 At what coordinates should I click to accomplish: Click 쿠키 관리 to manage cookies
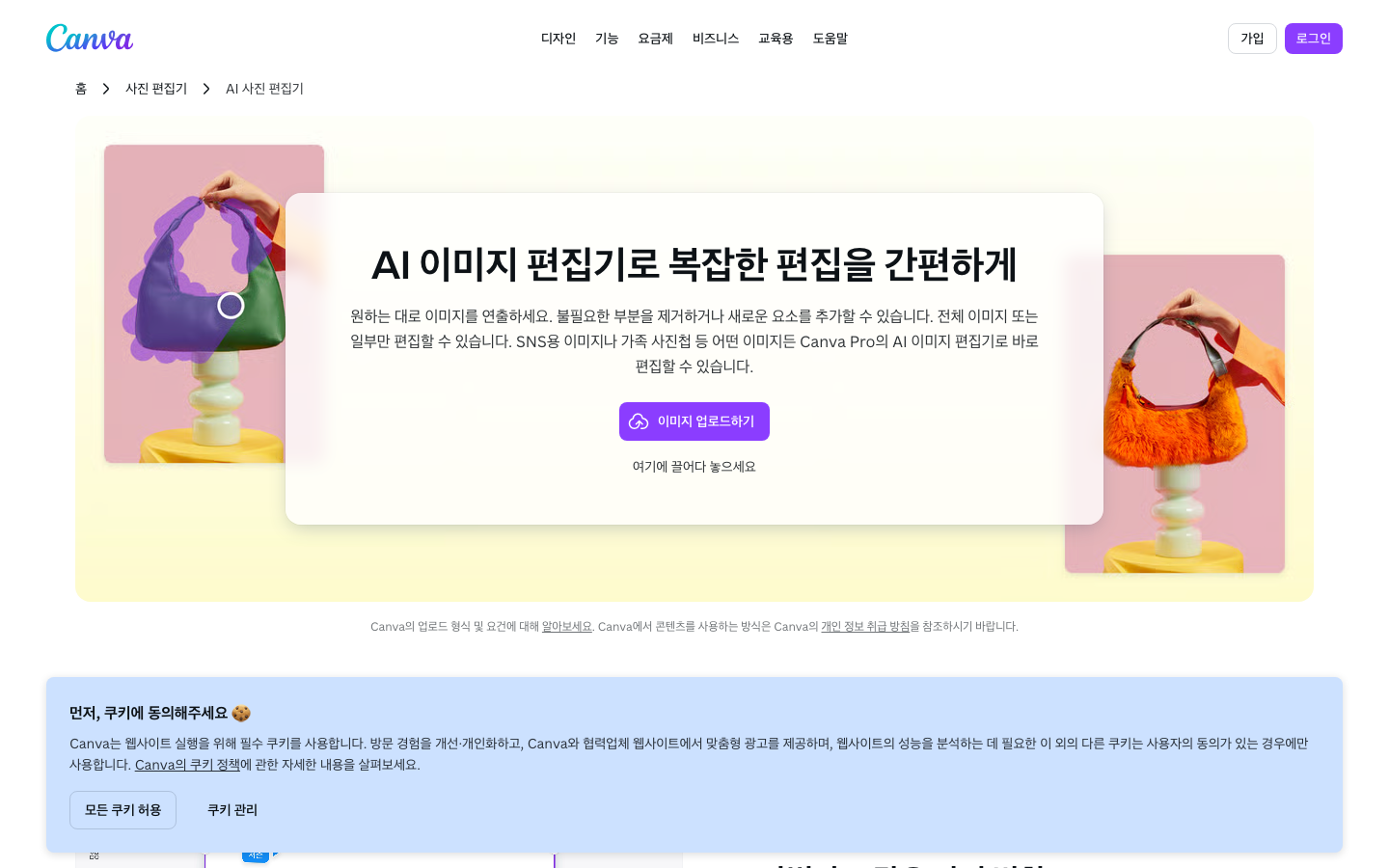(232, 810)
